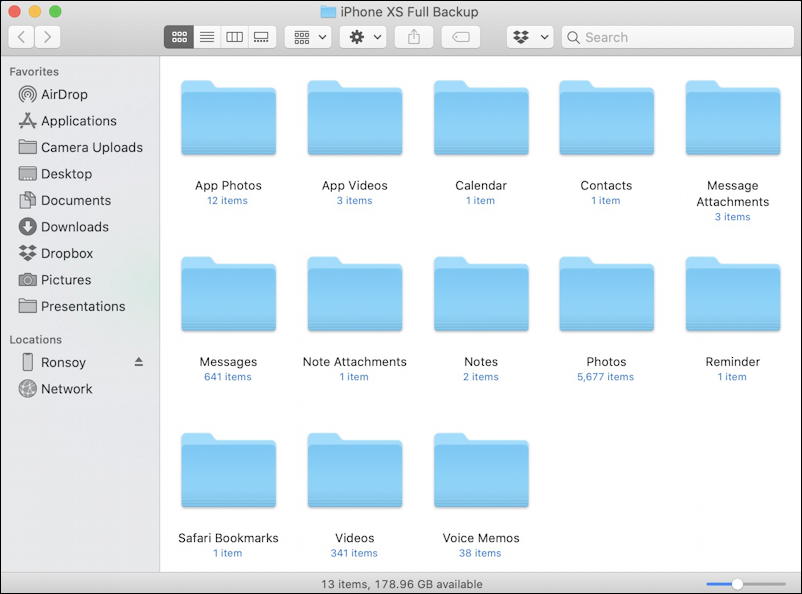Click the "12 items" count text
The image size is (802, 594).
(x=227, y=201)
